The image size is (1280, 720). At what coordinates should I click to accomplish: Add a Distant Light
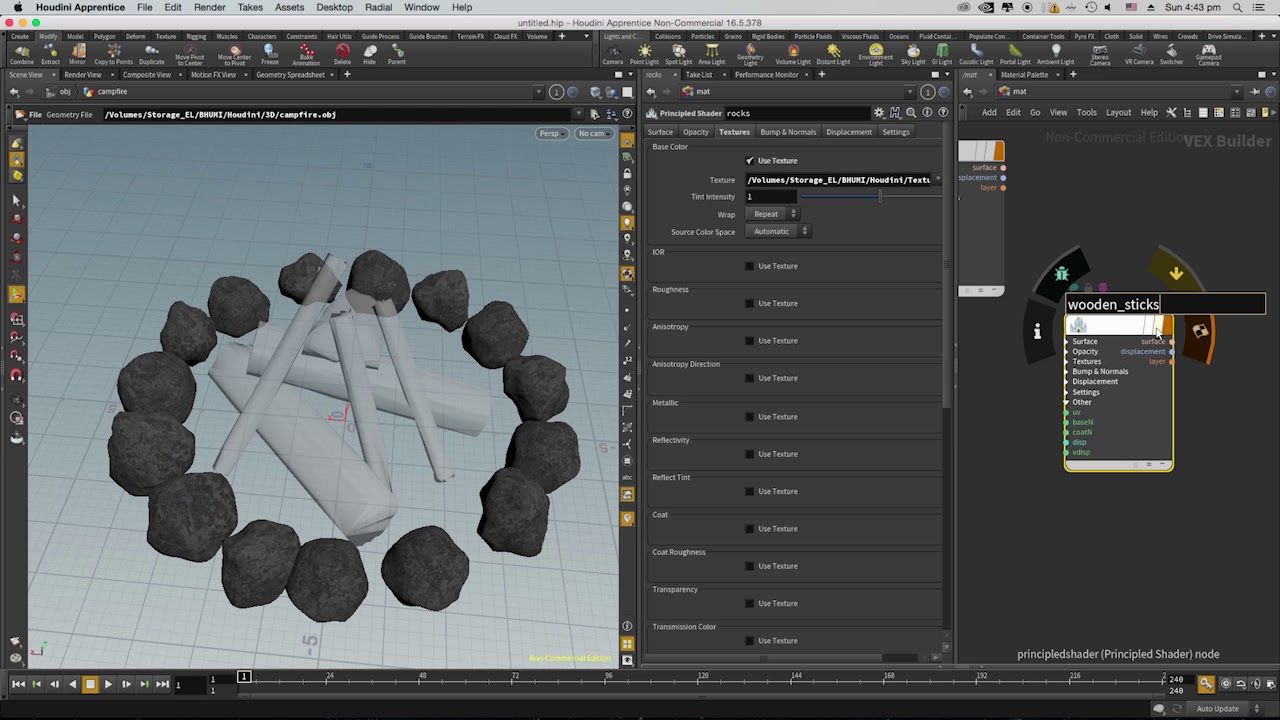833,54
